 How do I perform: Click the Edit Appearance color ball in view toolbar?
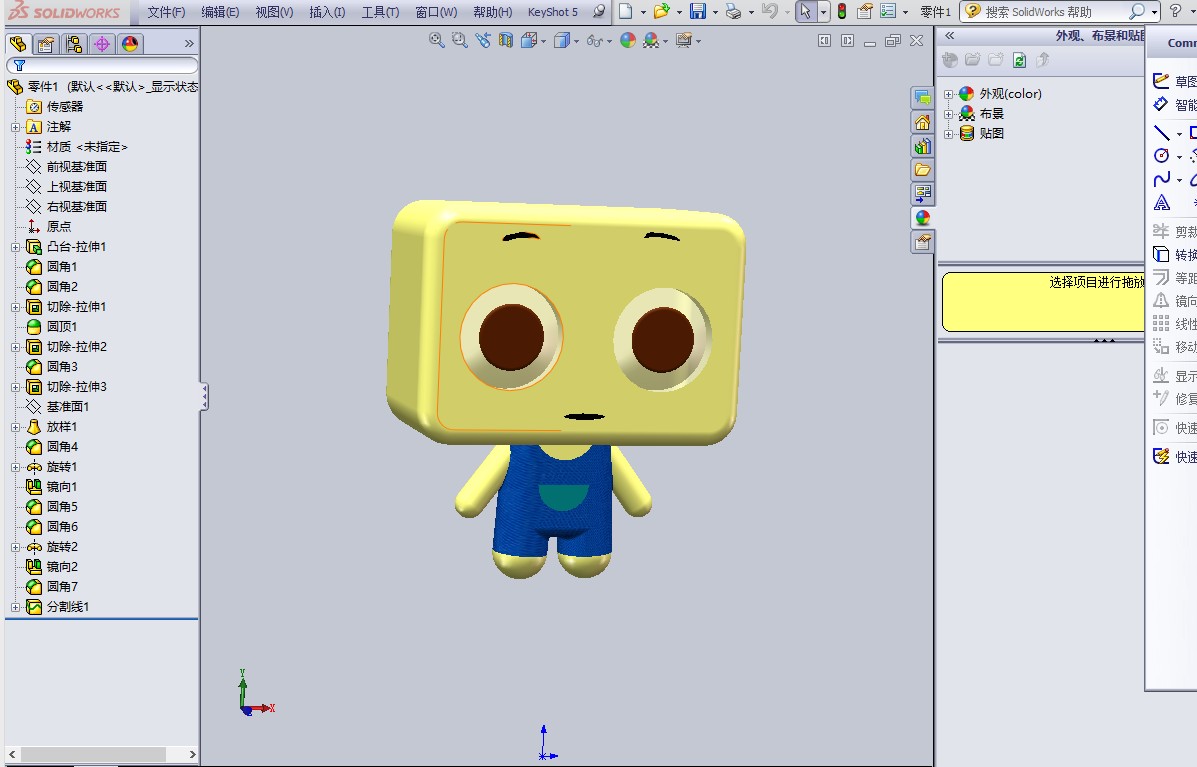point(628,40)
